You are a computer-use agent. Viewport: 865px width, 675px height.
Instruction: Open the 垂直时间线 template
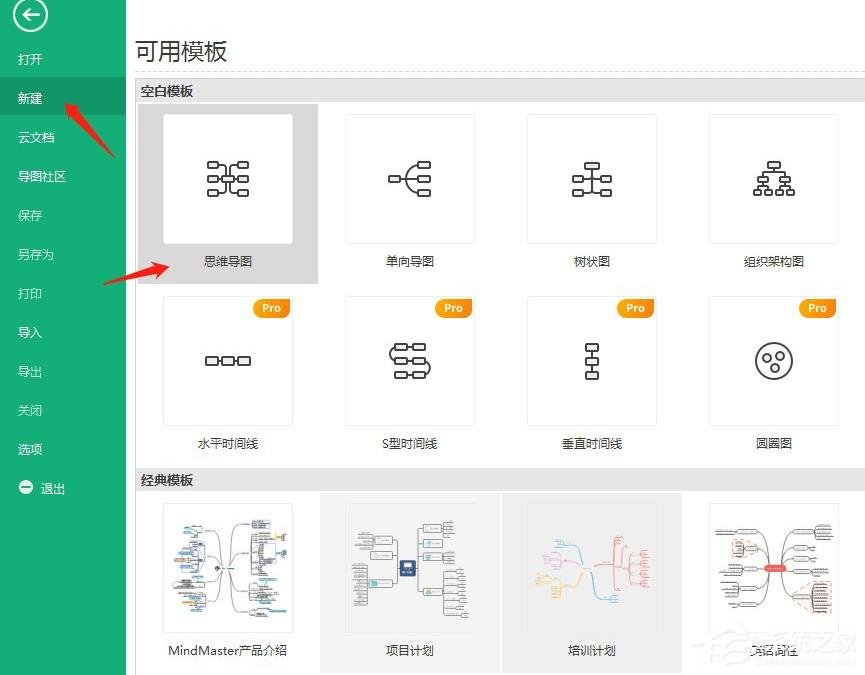[591, 360]
